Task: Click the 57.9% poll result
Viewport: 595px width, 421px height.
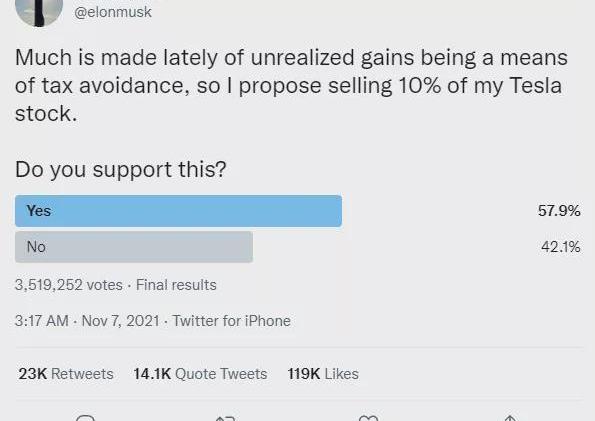Action: tap(559, 211)
